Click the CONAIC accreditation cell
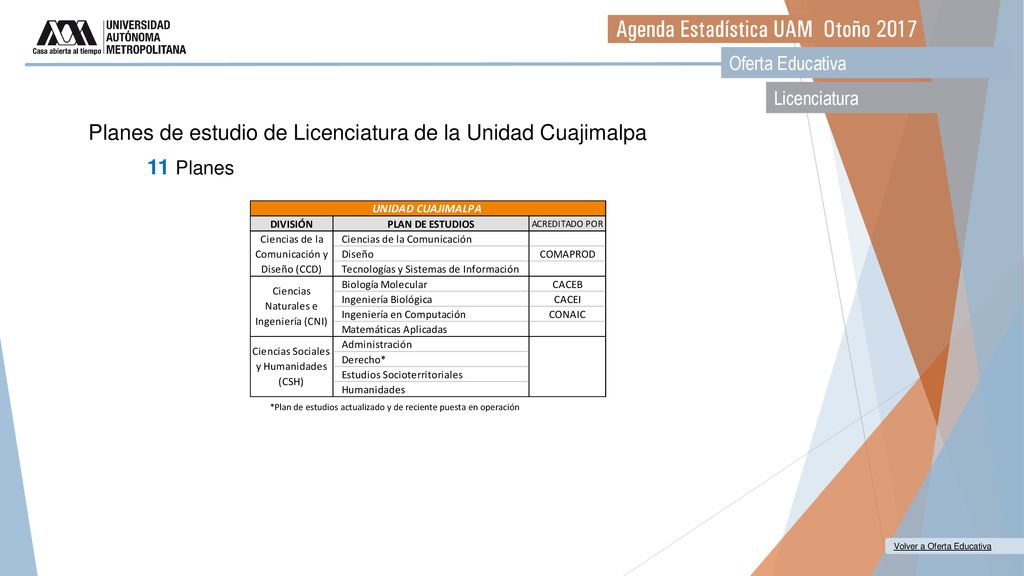The height and width of the screenshot is (576, 1024). click(x=567, y=314)
